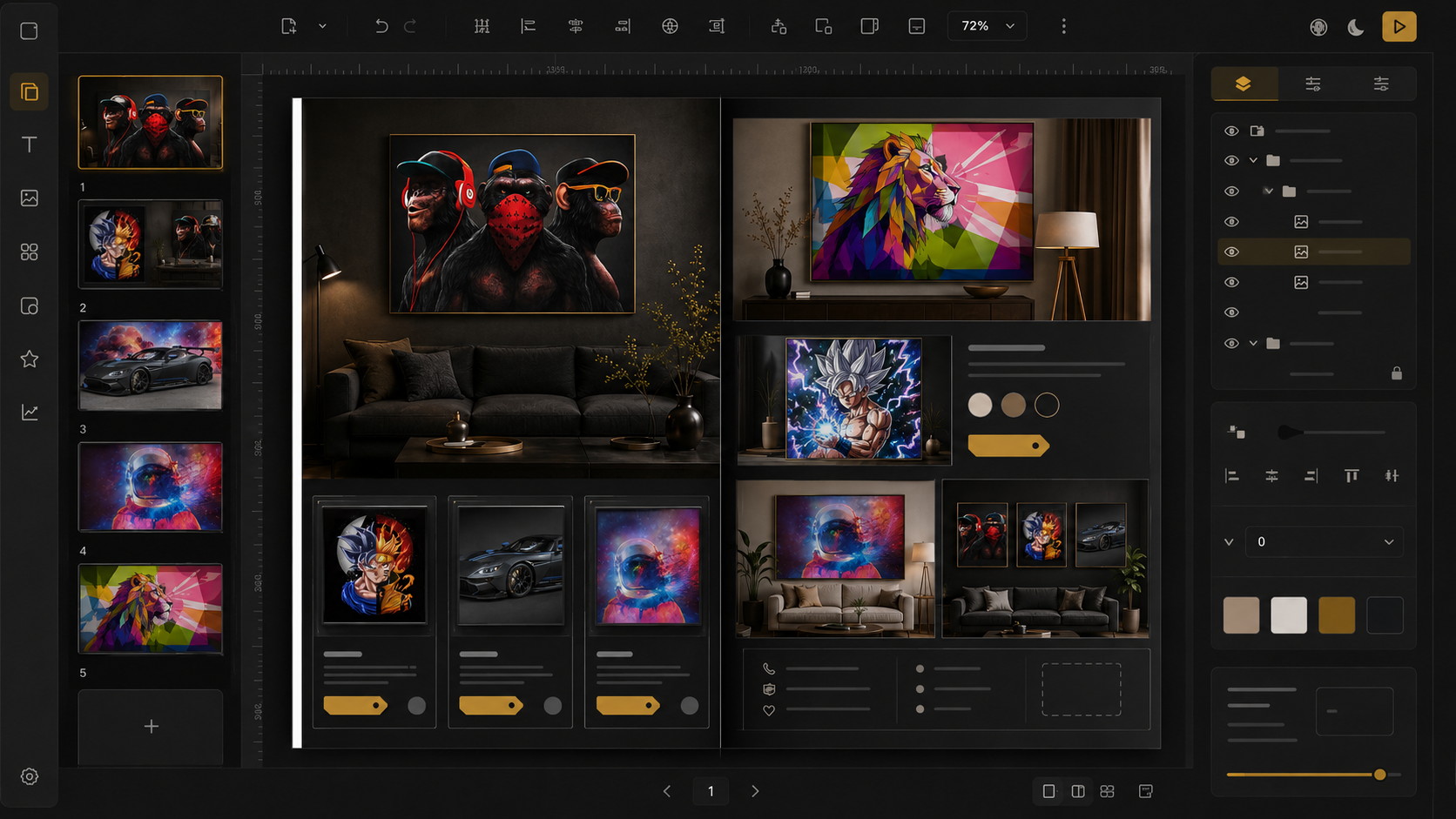Select the gold color swatch in the properties panel
Viewport: 1456px width, 819px height.
pos(1337,614)
